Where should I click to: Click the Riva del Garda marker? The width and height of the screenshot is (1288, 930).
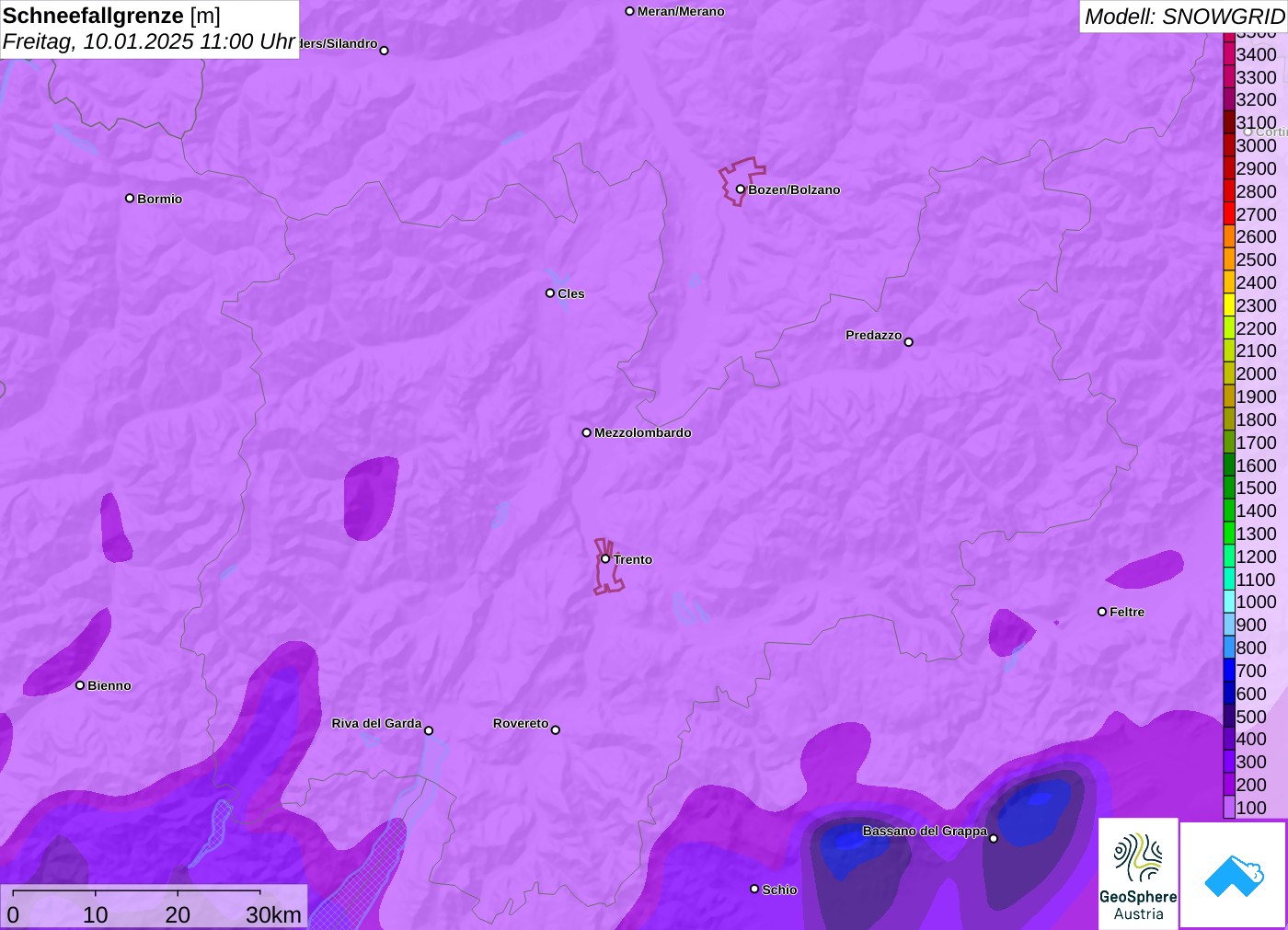[x=429, y=730]
